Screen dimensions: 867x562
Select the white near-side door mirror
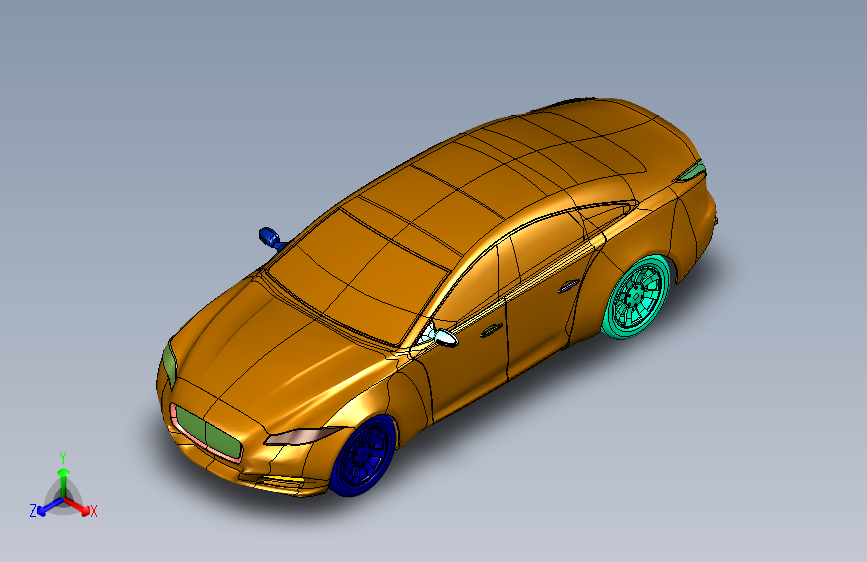coord(445,337)
